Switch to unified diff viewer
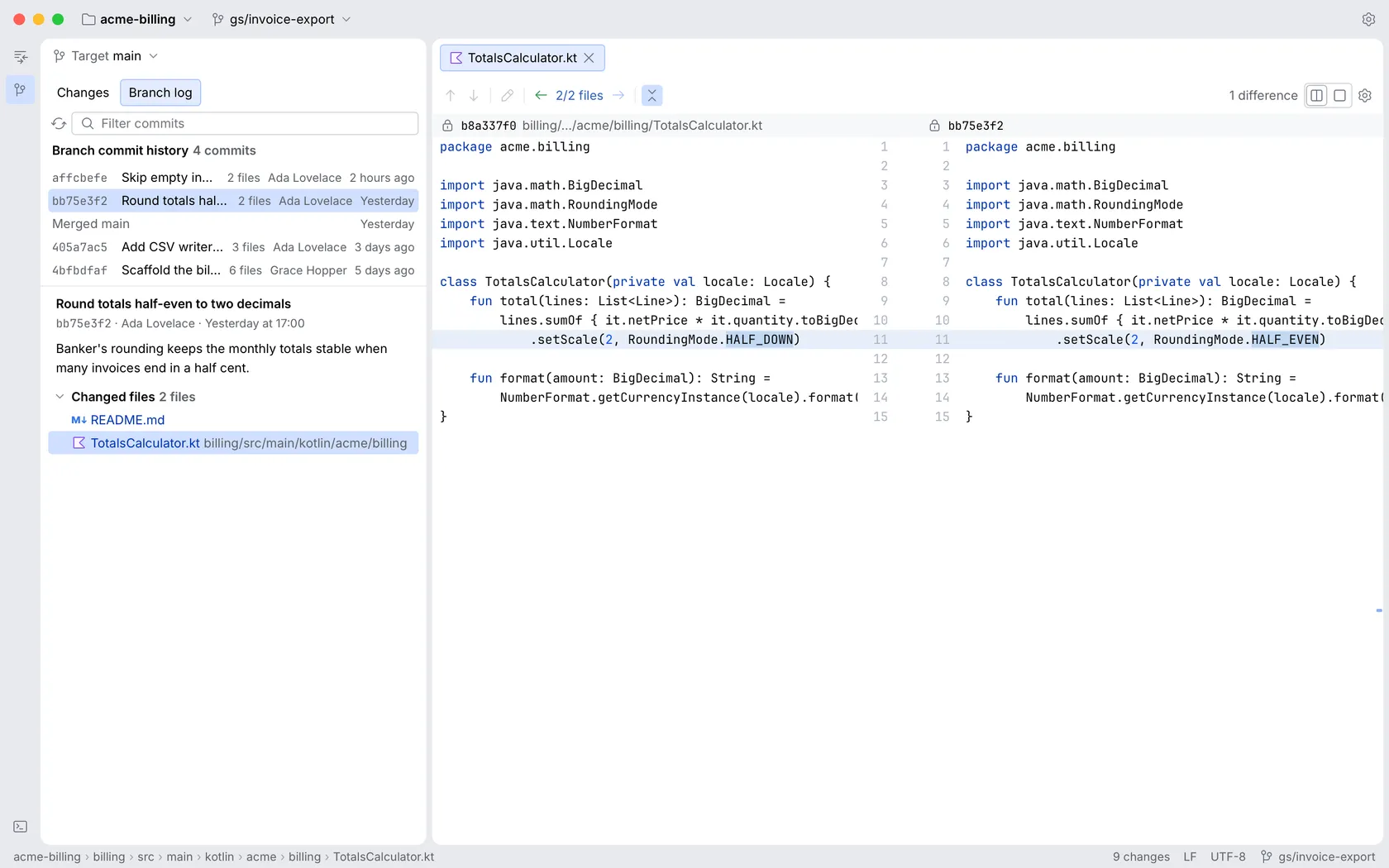This screenshot has width=1389, height=868. click(1340, 95)
